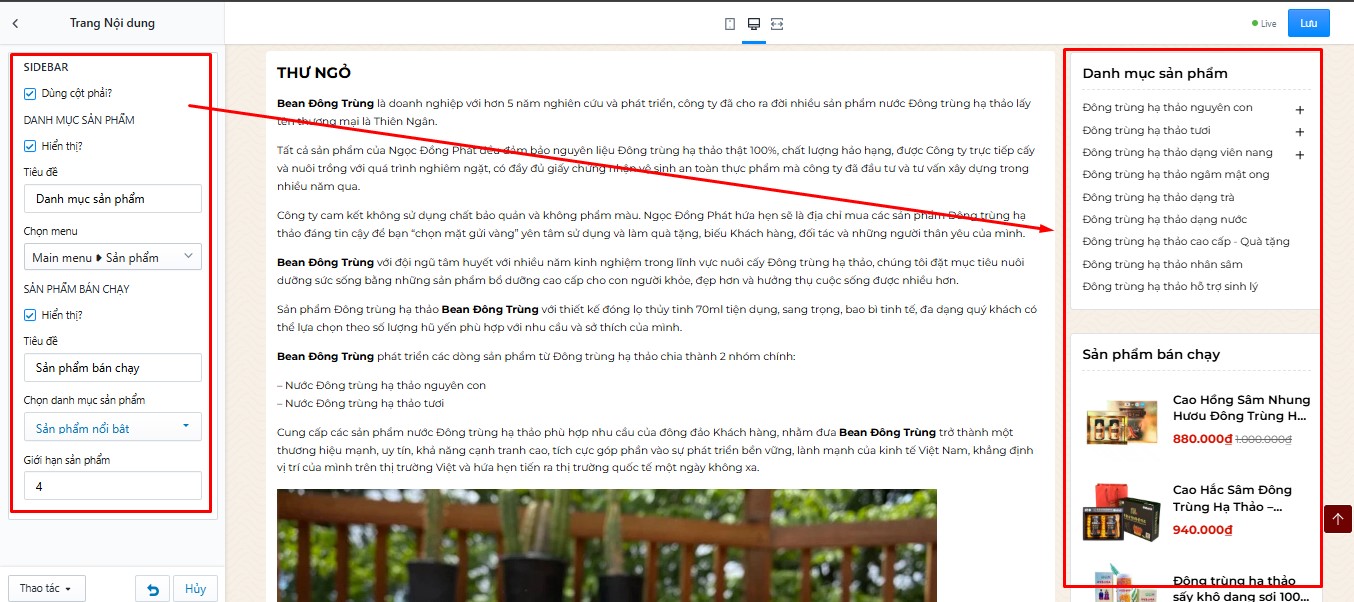The width and height of the screenshot is (1354, 602).
Task: Click the 940.000₫ price
Action: 1202,530
